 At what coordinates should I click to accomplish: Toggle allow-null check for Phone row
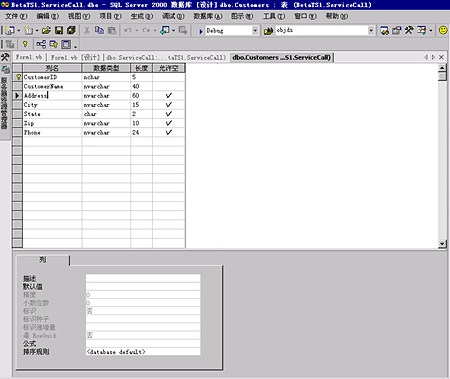169,132
